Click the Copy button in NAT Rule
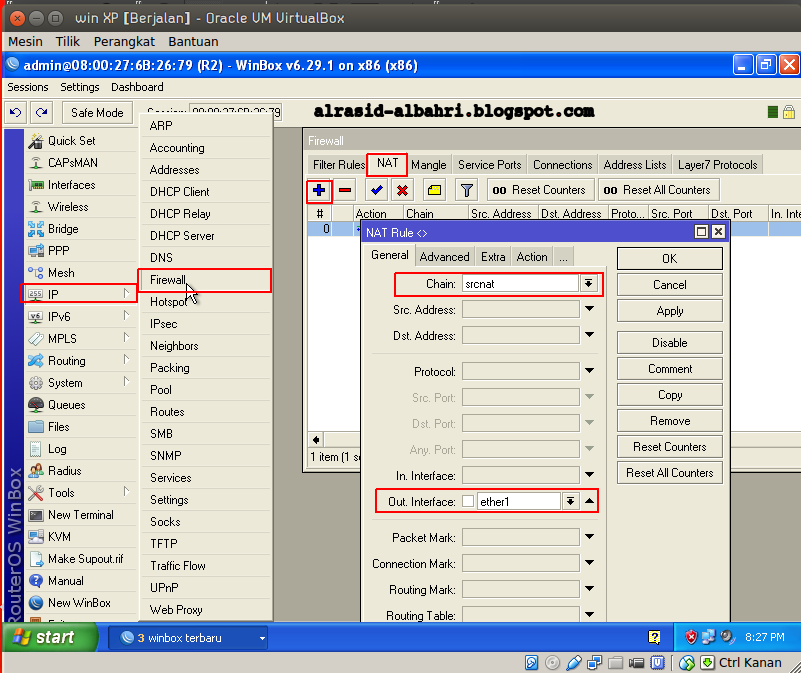Viewport: 801px width, 673px height. coord(670,394)
